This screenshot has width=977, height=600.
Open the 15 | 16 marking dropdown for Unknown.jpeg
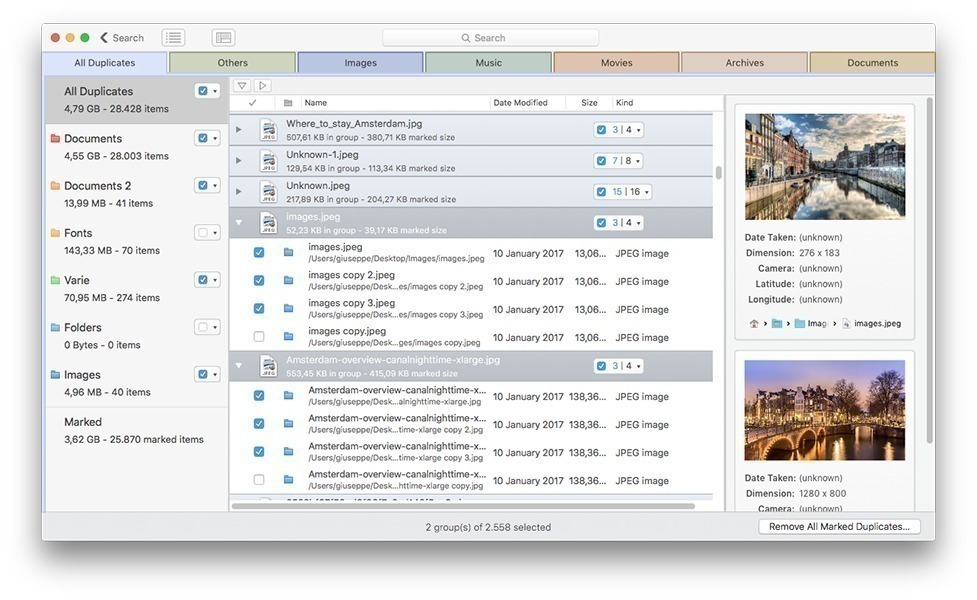(x=647, y=192)
